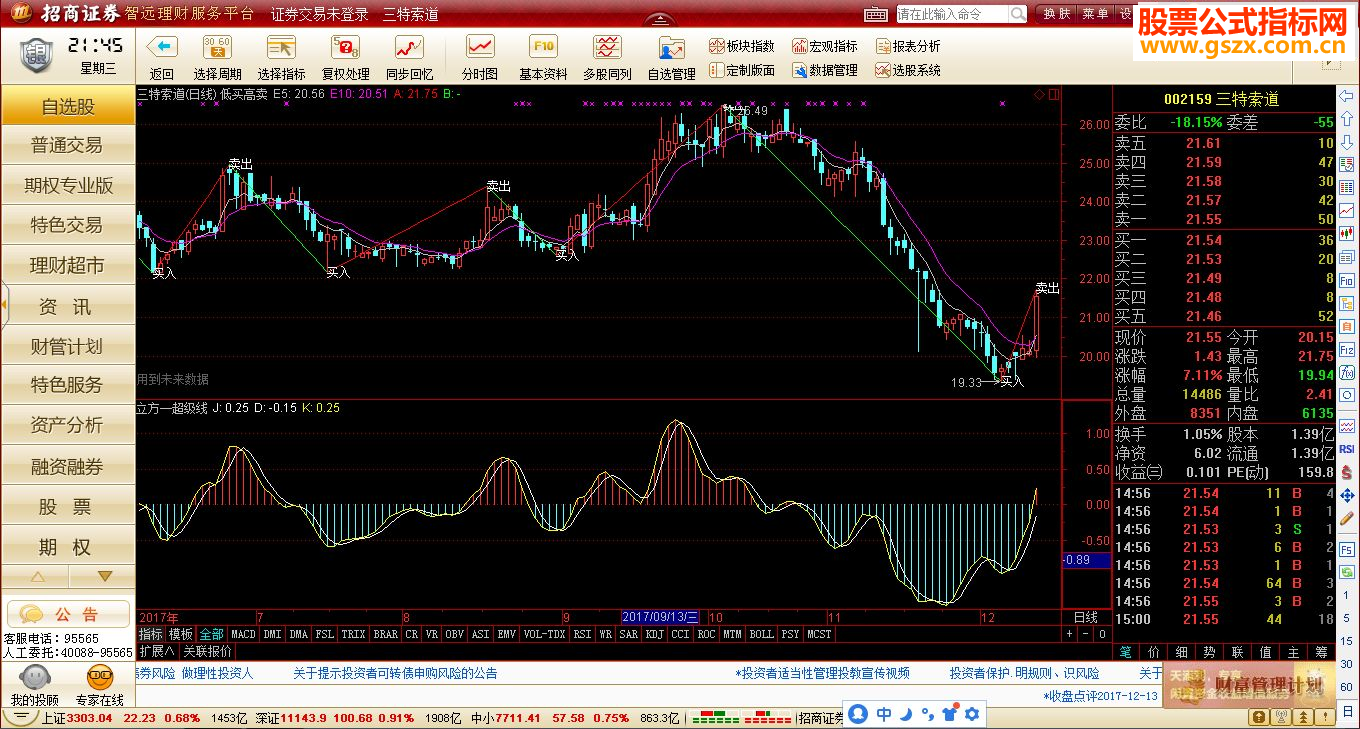This screenshot has width=1360, height=729.
Task: Select the 60 minute period on the right strip
Action: tap(1346, 686)
